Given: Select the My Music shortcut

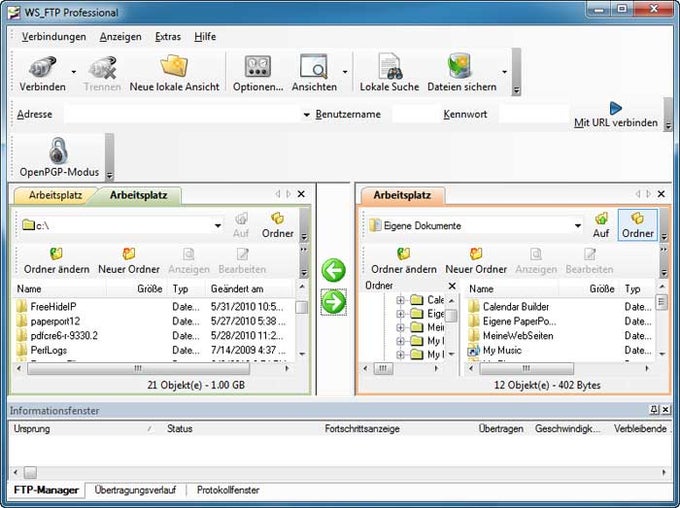Looking at the screenshot, I should pyautogui.click(x=502, y=350).
